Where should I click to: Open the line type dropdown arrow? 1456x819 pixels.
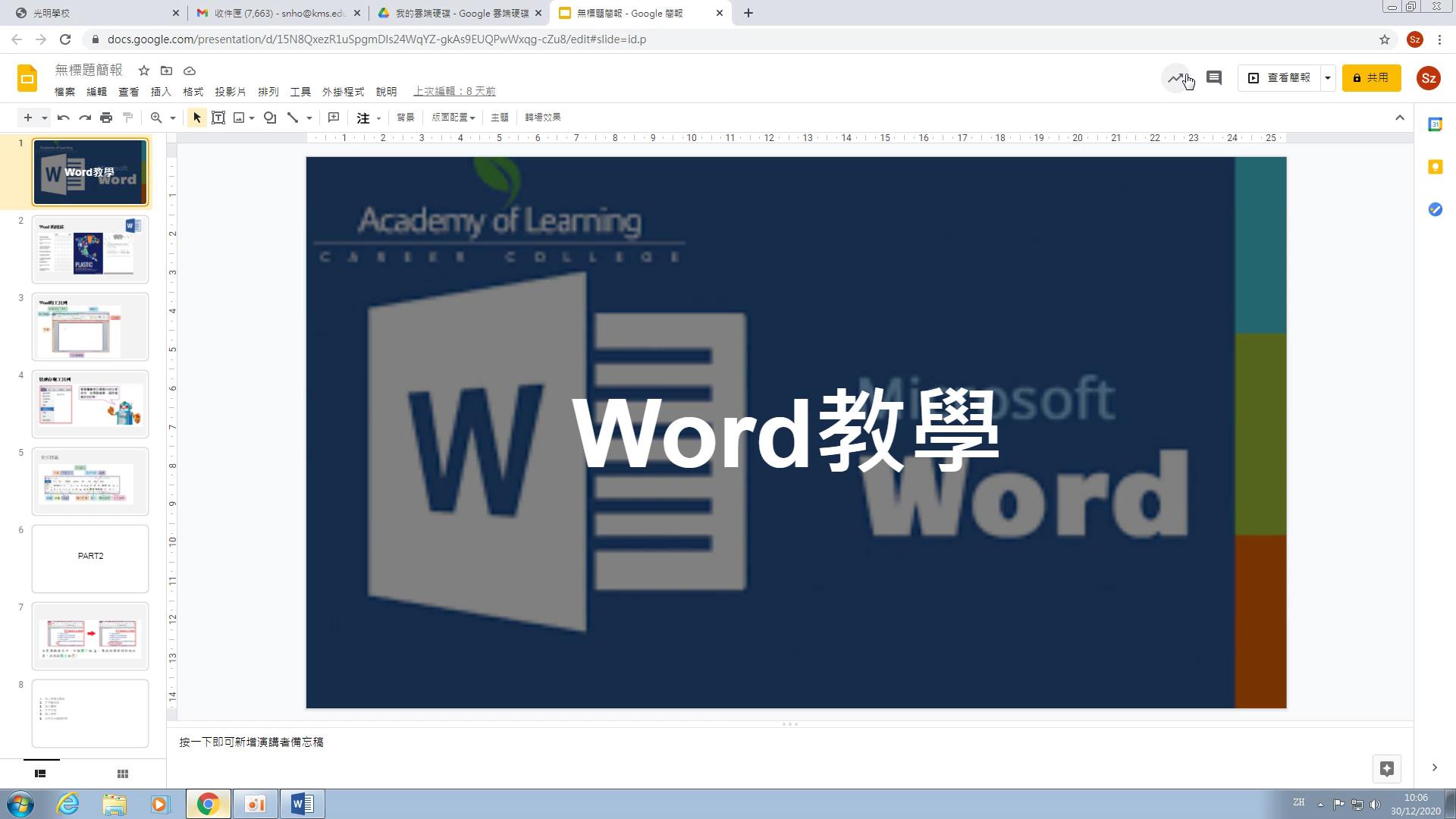click(x=309, y=118)
